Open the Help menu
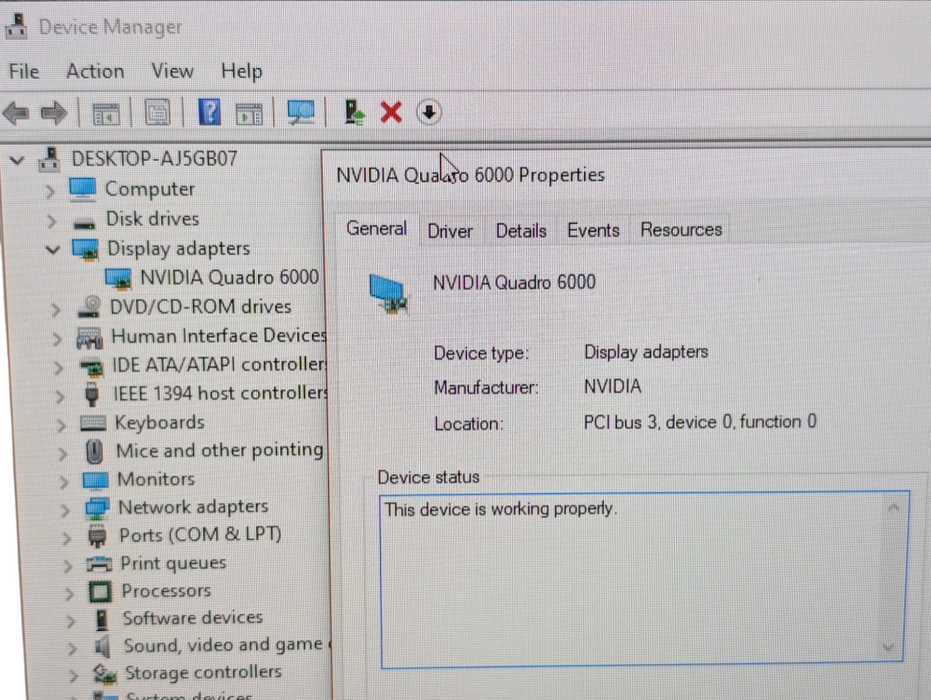 pyautogui.click(x=242, y=71)
